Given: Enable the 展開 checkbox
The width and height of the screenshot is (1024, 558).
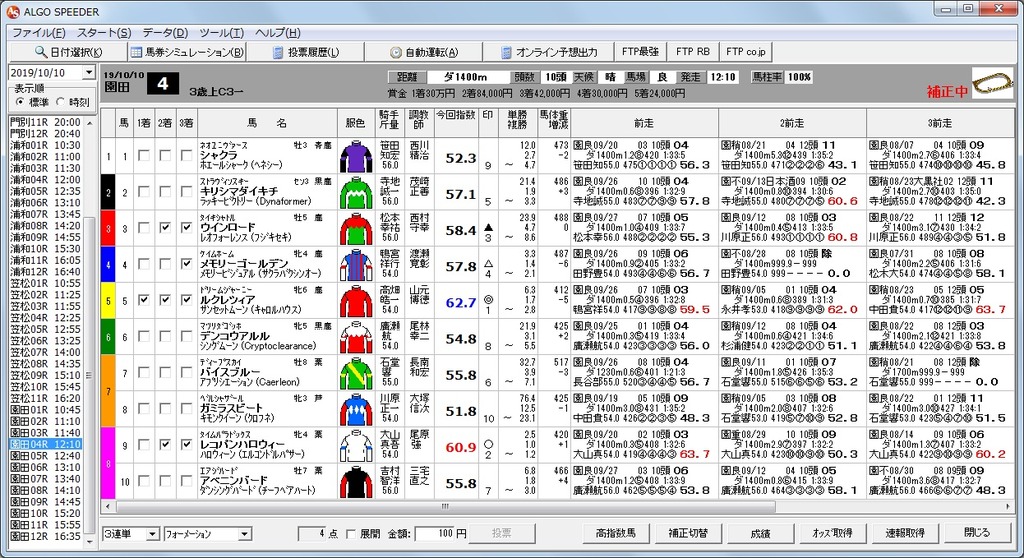Looking at the screenshot, I should click(351, 534).
